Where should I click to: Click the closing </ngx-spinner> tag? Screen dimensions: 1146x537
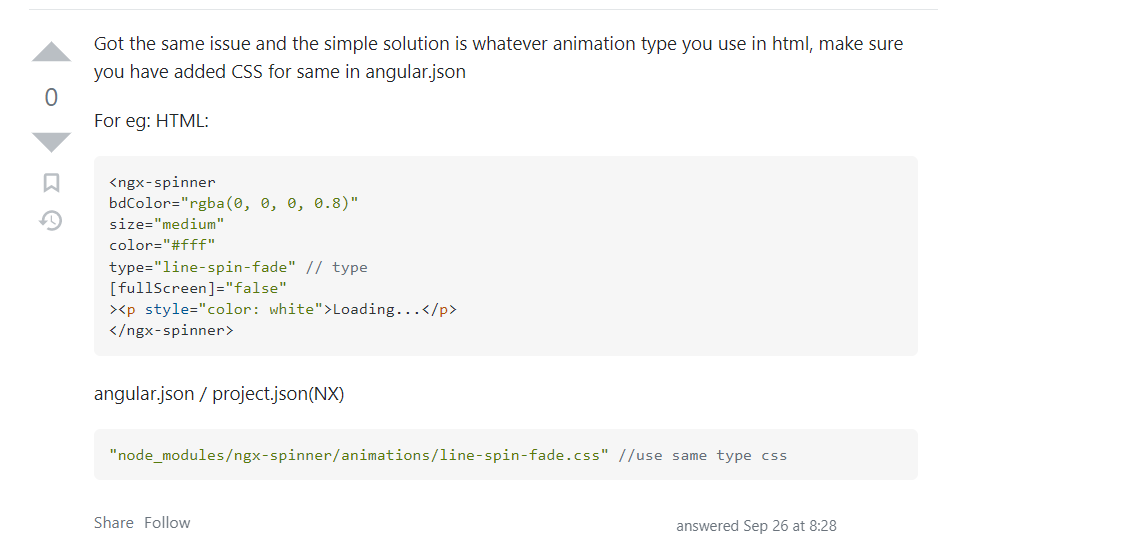171,330
